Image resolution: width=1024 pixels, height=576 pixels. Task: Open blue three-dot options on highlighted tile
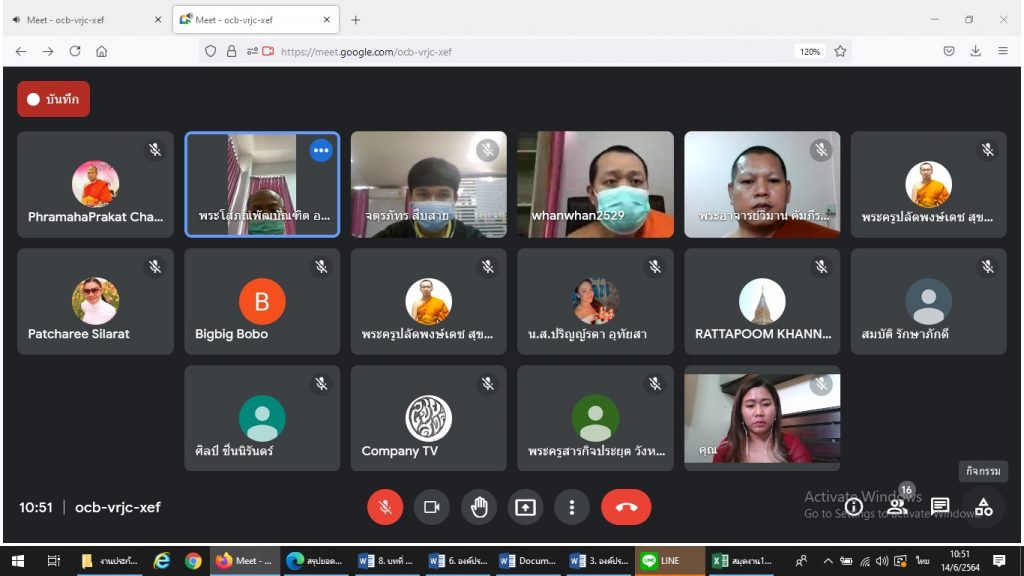click(321, 150)
